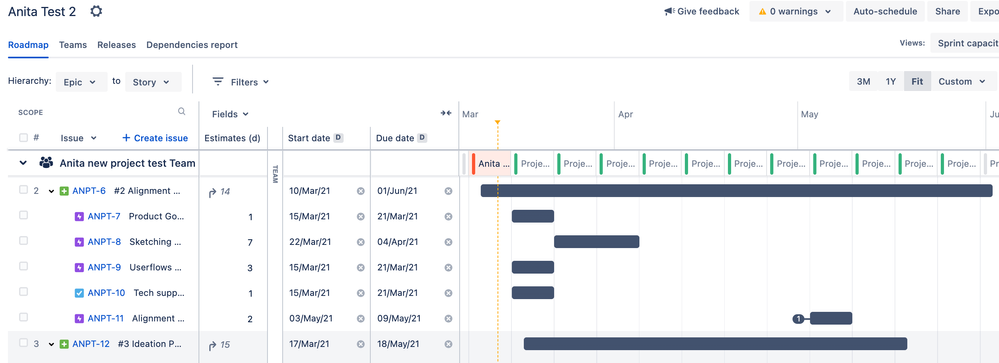Screen dimensions: 999x363
Task: Click the Give feedback megaphone icon
Action: click(x=669, y=11)
